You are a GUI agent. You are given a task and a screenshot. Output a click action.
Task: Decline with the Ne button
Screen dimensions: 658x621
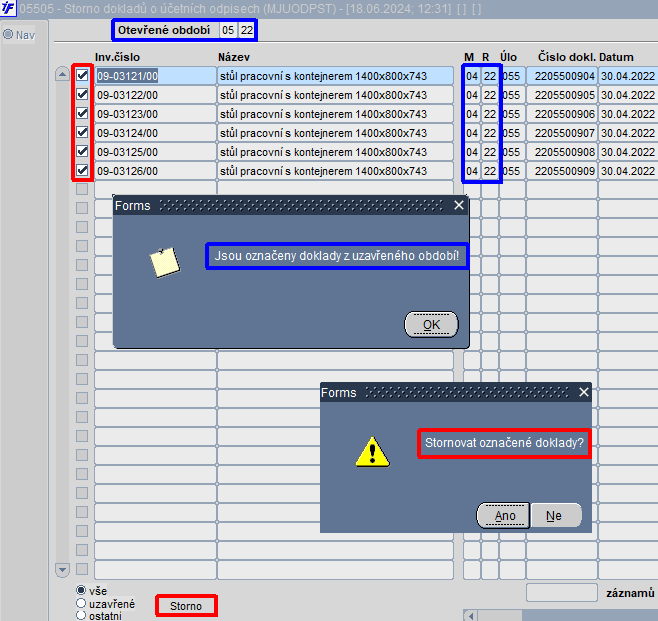tap(556, 515)
